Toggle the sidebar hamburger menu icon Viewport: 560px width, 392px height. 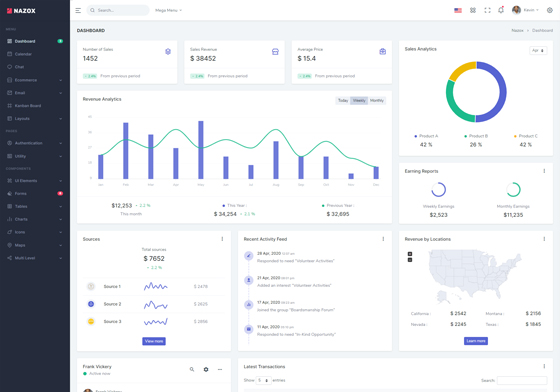tap(78, 10)
